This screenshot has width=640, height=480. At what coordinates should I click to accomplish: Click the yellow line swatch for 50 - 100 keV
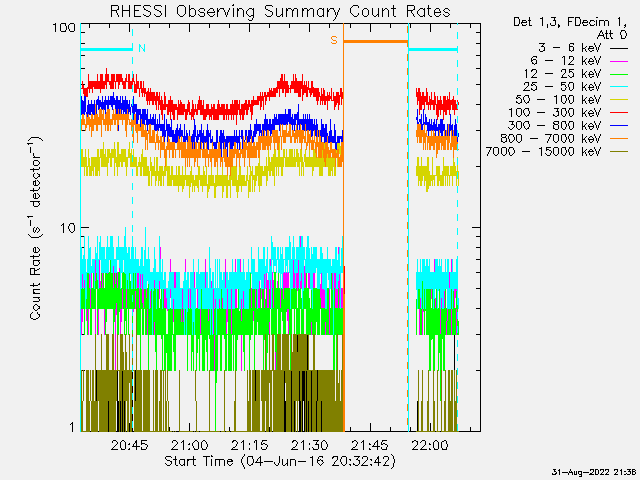pos(619,100)
